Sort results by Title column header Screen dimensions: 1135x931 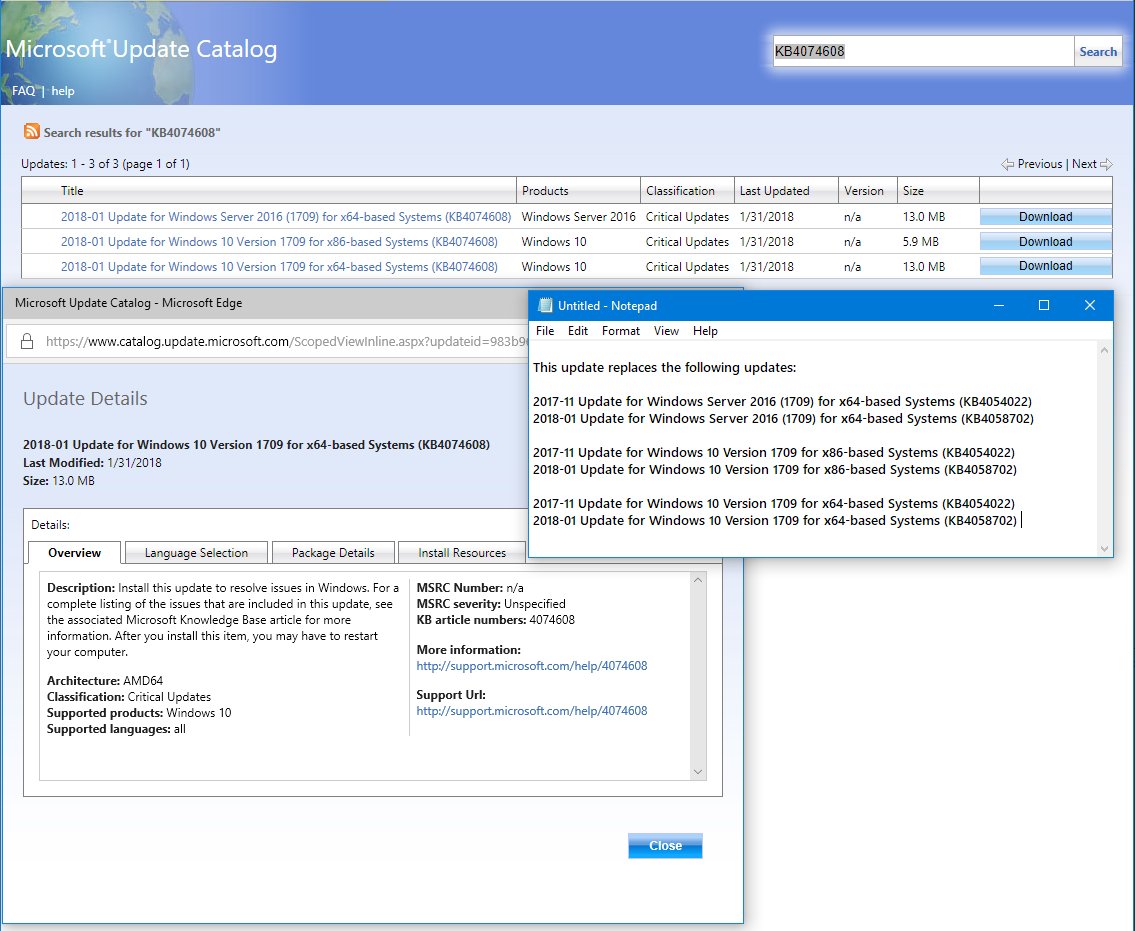pyautogui.click(x=72, y=190)
